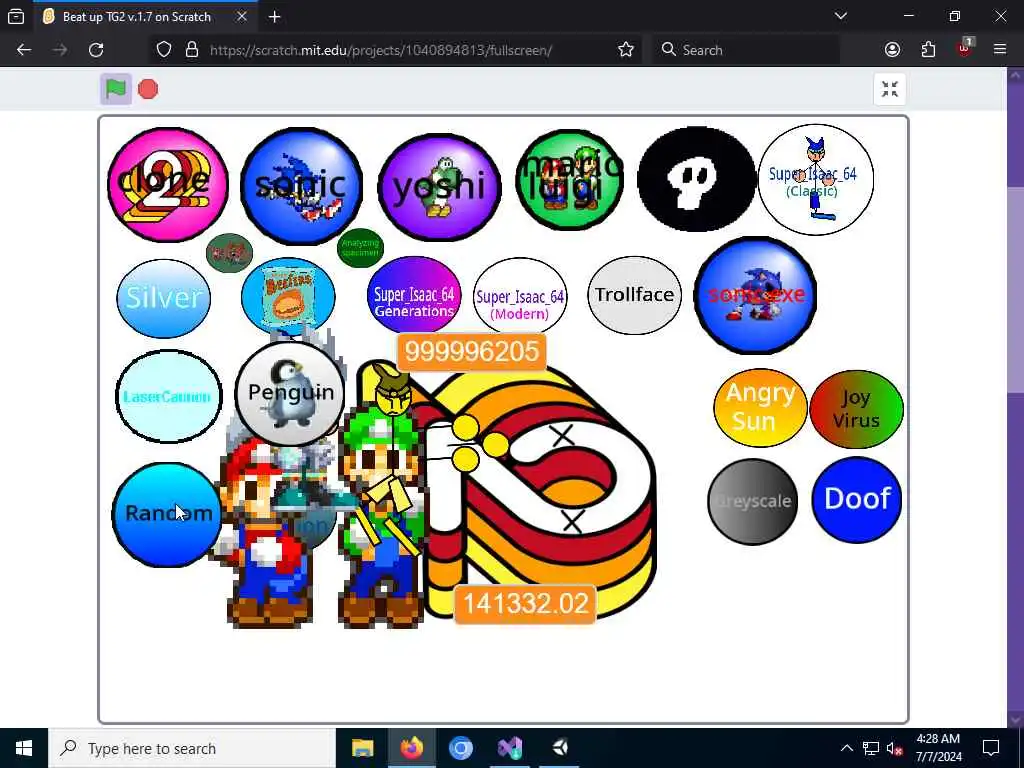Viewport: 1024px width, 768px height.
Task: Bookmark this page with star icon
Action: click(626, 50)
